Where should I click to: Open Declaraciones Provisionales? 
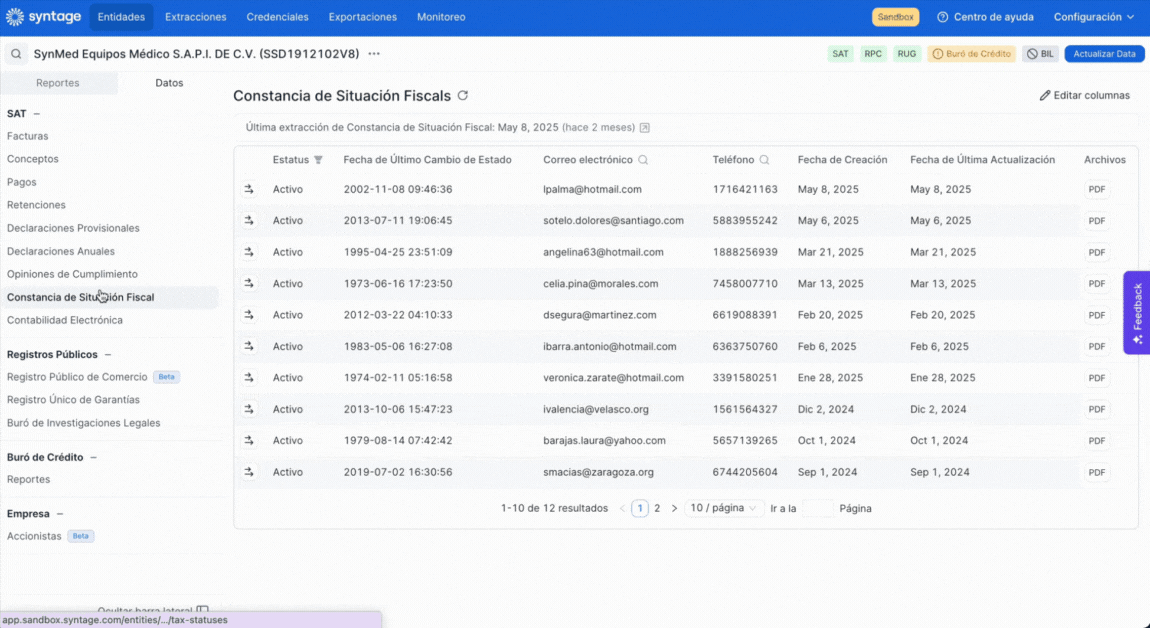[x=73, y=228]
